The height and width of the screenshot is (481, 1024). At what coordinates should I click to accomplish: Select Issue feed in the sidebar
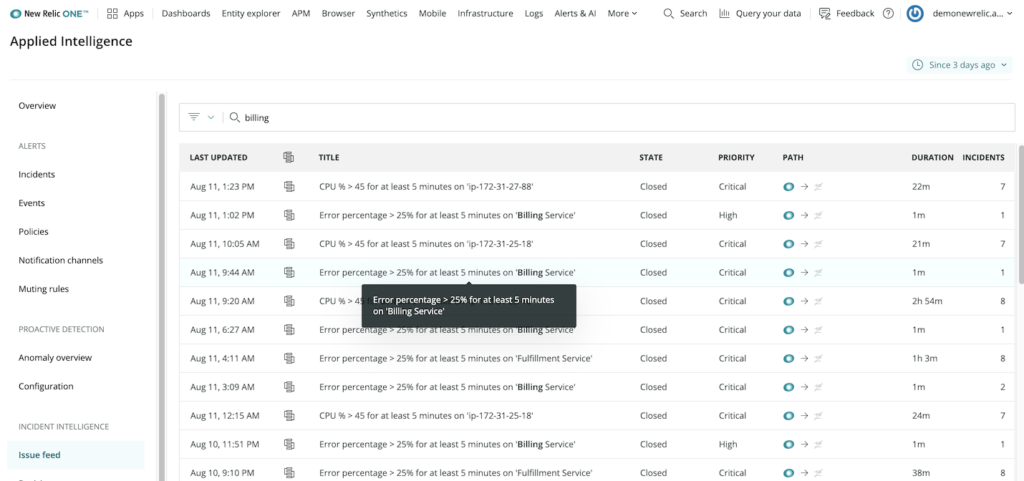[76, 455]
